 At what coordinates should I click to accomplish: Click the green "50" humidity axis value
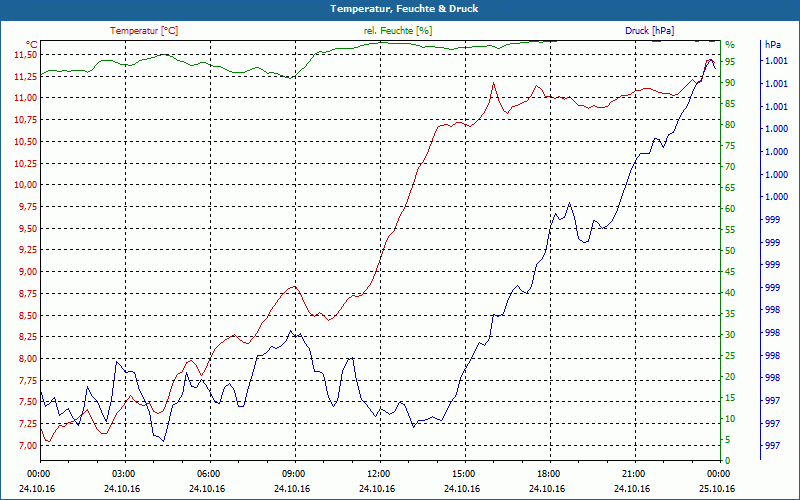click(x=730, y=251)
